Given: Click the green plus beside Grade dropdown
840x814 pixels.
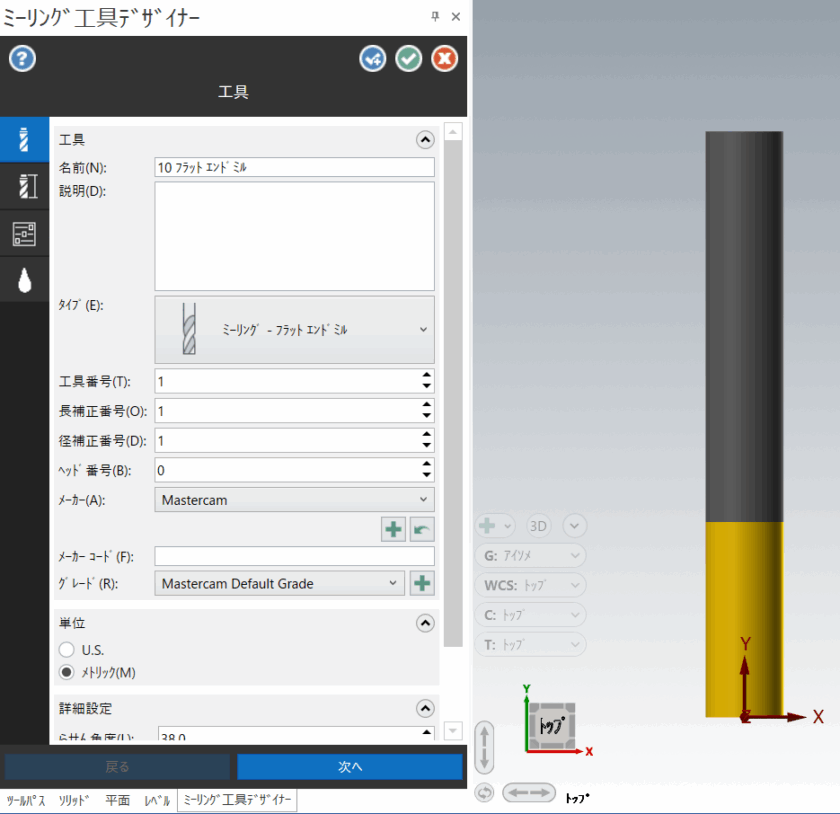Looking at the screenshot, I should point(422,584).
